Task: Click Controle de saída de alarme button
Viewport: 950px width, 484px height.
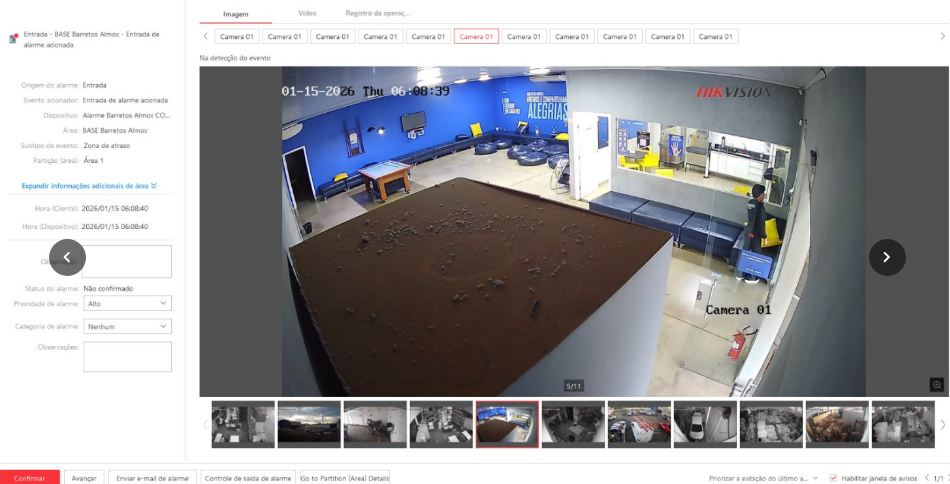Action: (247, 478)
